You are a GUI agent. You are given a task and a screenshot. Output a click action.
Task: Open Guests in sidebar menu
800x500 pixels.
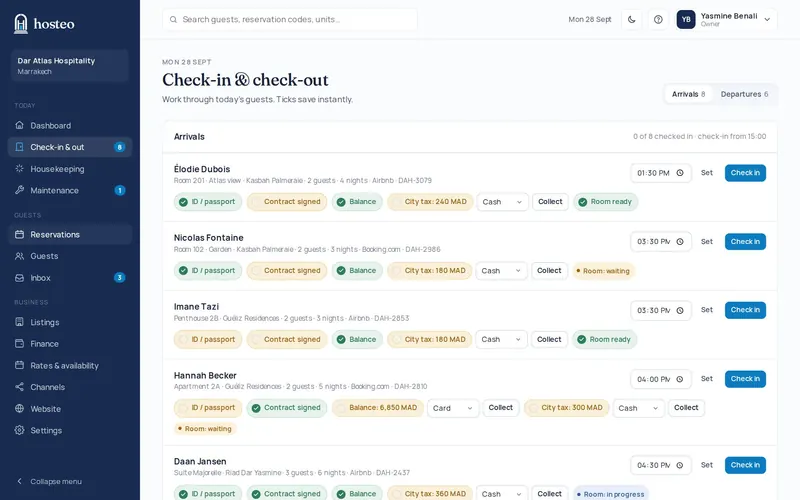(70, 256)
